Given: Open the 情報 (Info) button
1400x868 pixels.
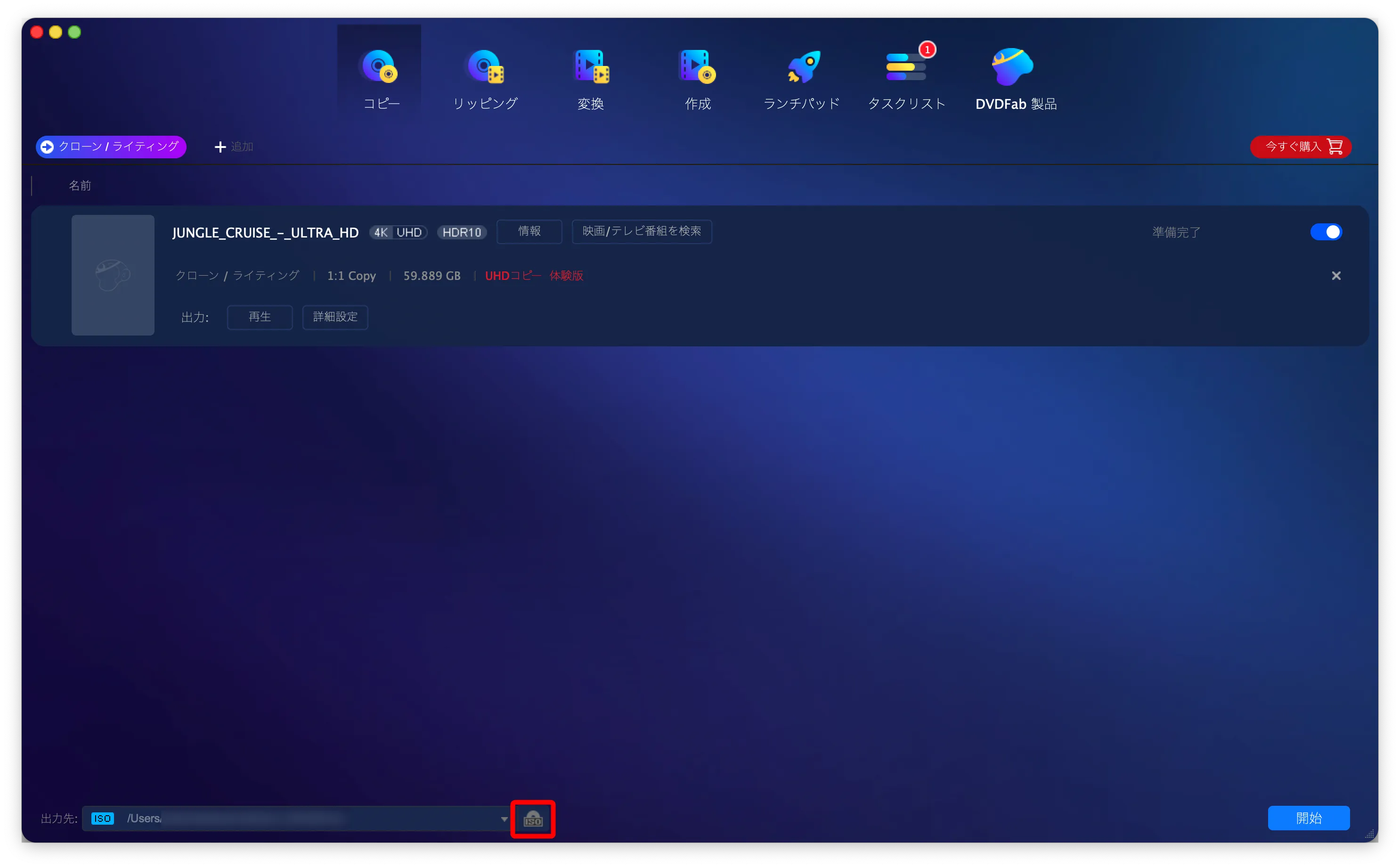Looking at the screenshot, I should (x=529, y=231).
